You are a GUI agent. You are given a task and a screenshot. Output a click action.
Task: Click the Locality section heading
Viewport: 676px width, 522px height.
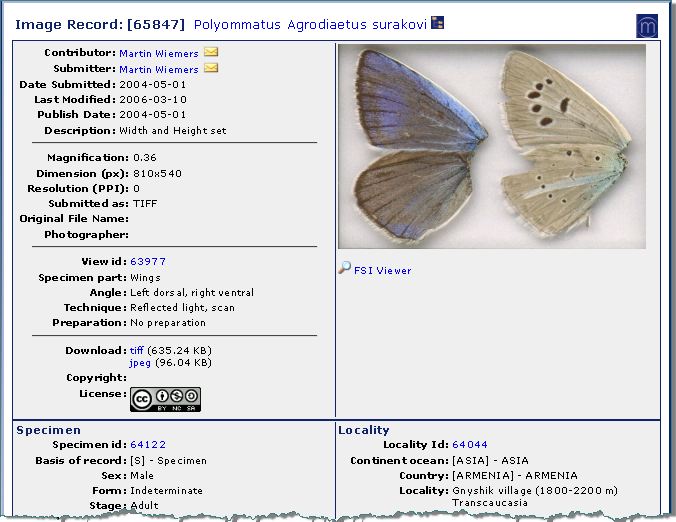click(x=364, y=430)
